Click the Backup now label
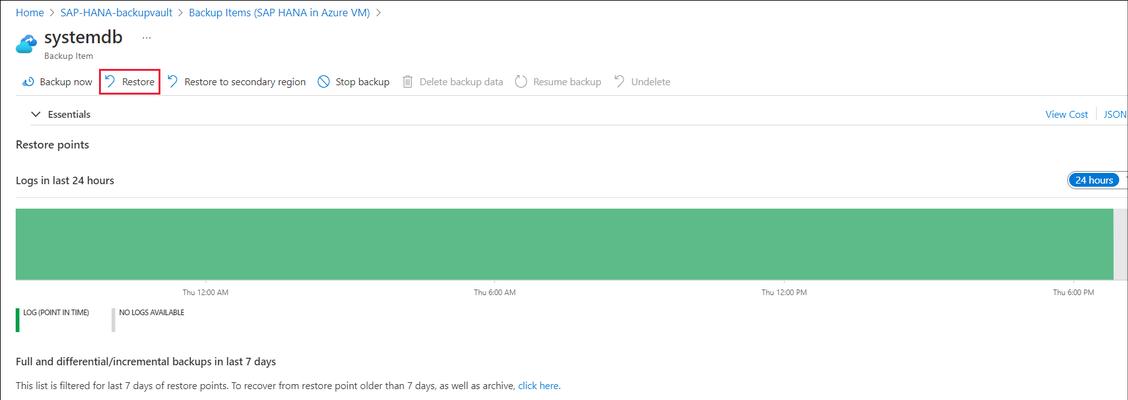Viewport: 1128px width, 400px height. pyautogui.click(x=65, y=82)
